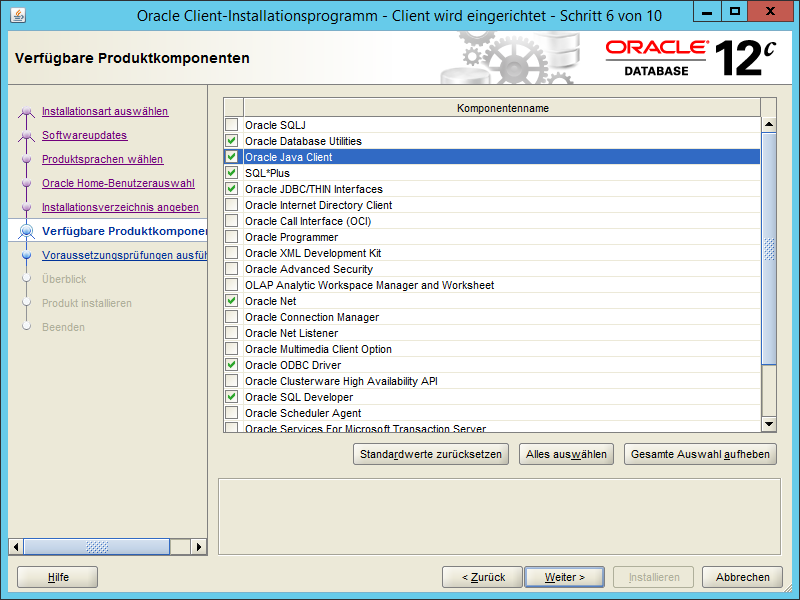The image size is (800, 600).
Task: Click Gesamte Auswahl aufheben
Action: (700, 453)
